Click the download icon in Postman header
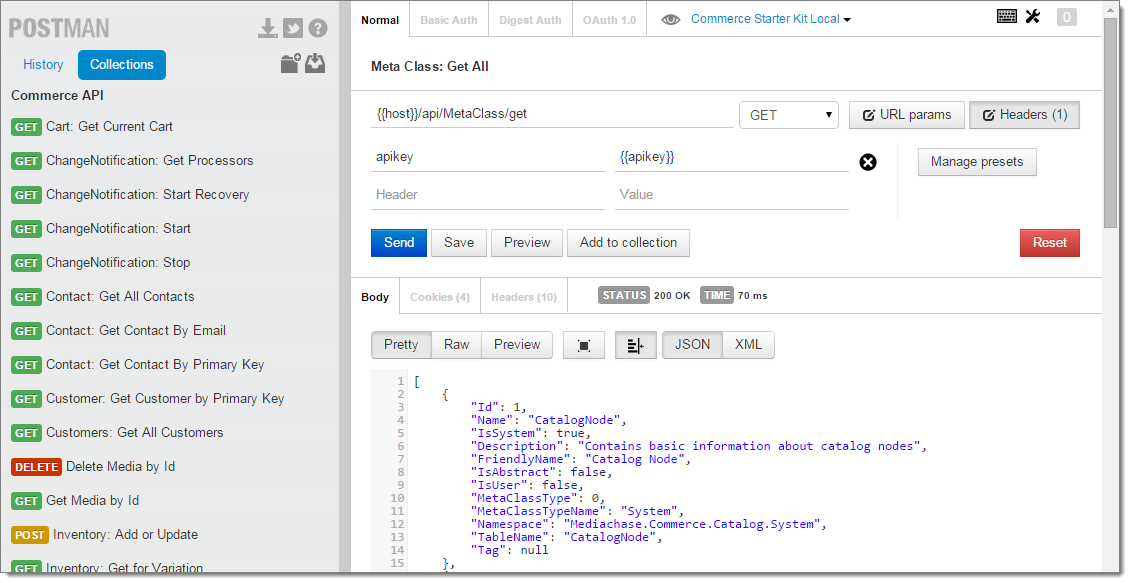The image size is (1130, 583). (267, 28)
